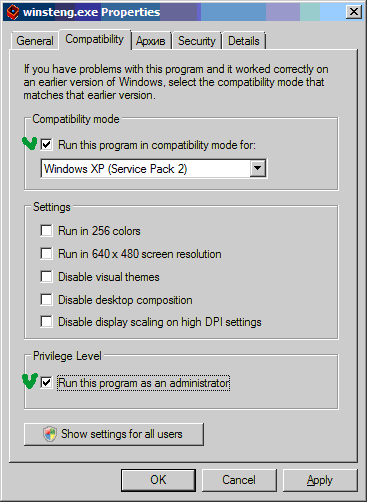Open the compatibility mode dropdown arrow
The height and width of the screenshot is (502, 367).
(258, 168)
